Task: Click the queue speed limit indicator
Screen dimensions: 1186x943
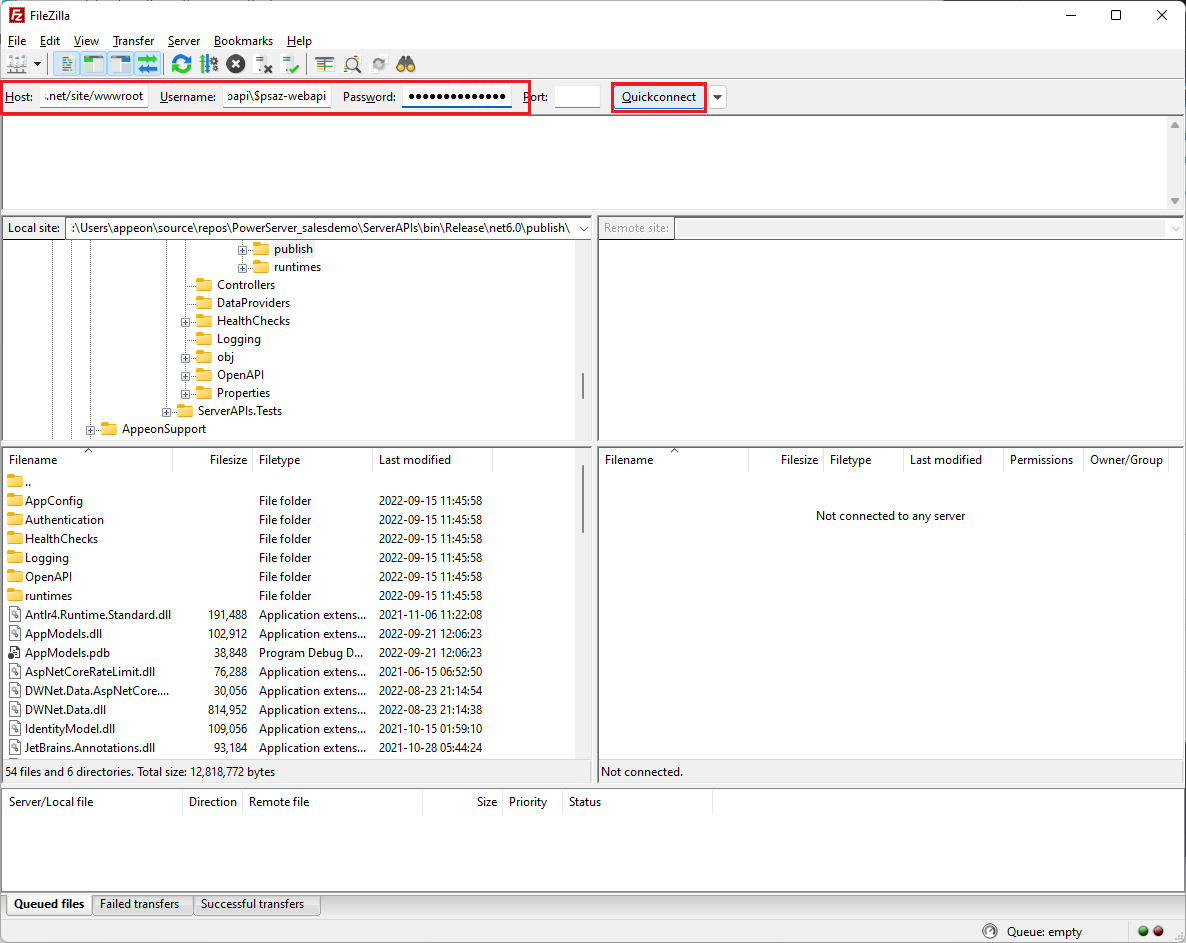Action: coord(989,930)
